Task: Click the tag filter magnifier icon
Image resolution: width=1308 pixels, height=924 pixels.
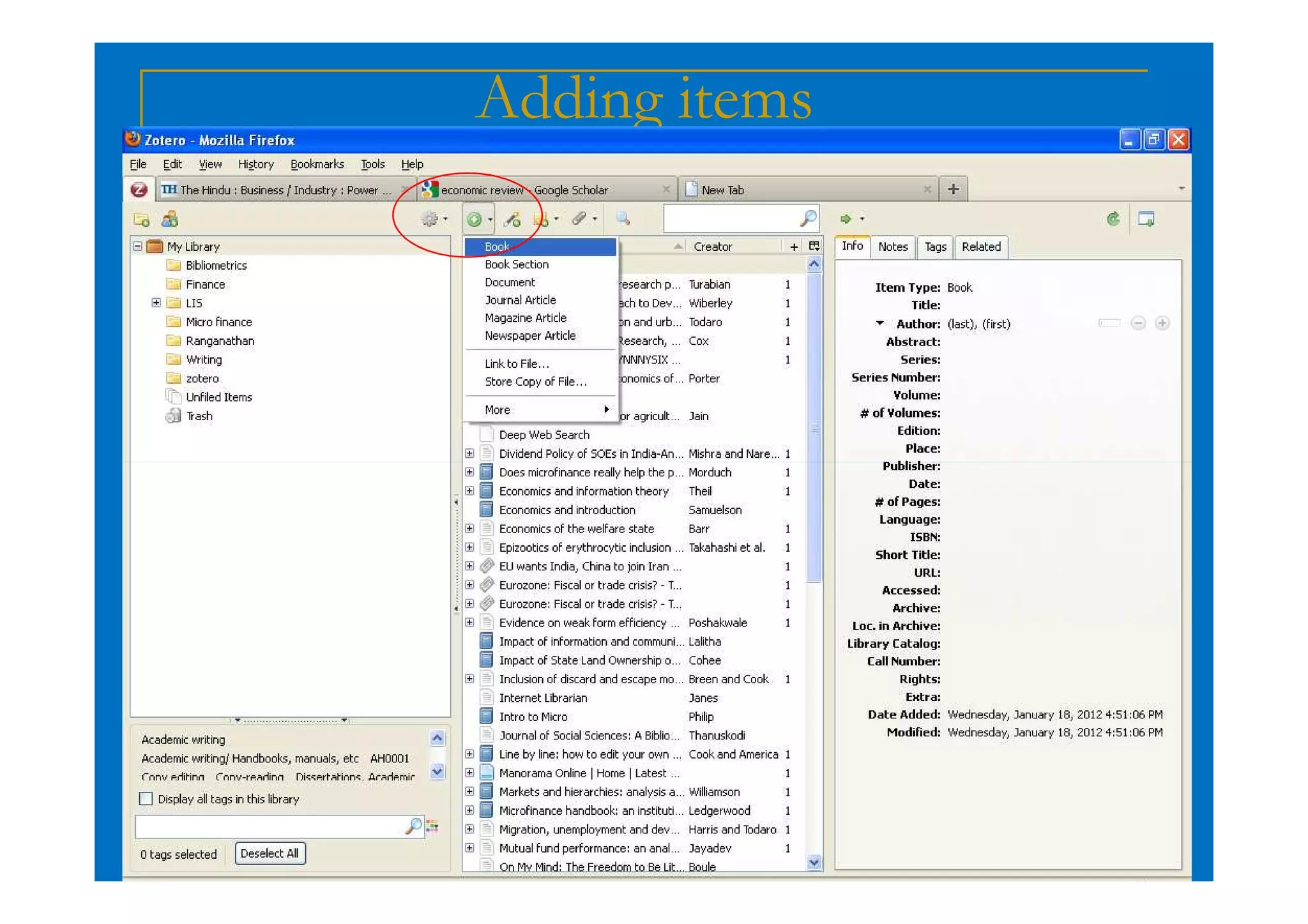Action: tap(413, 826)
